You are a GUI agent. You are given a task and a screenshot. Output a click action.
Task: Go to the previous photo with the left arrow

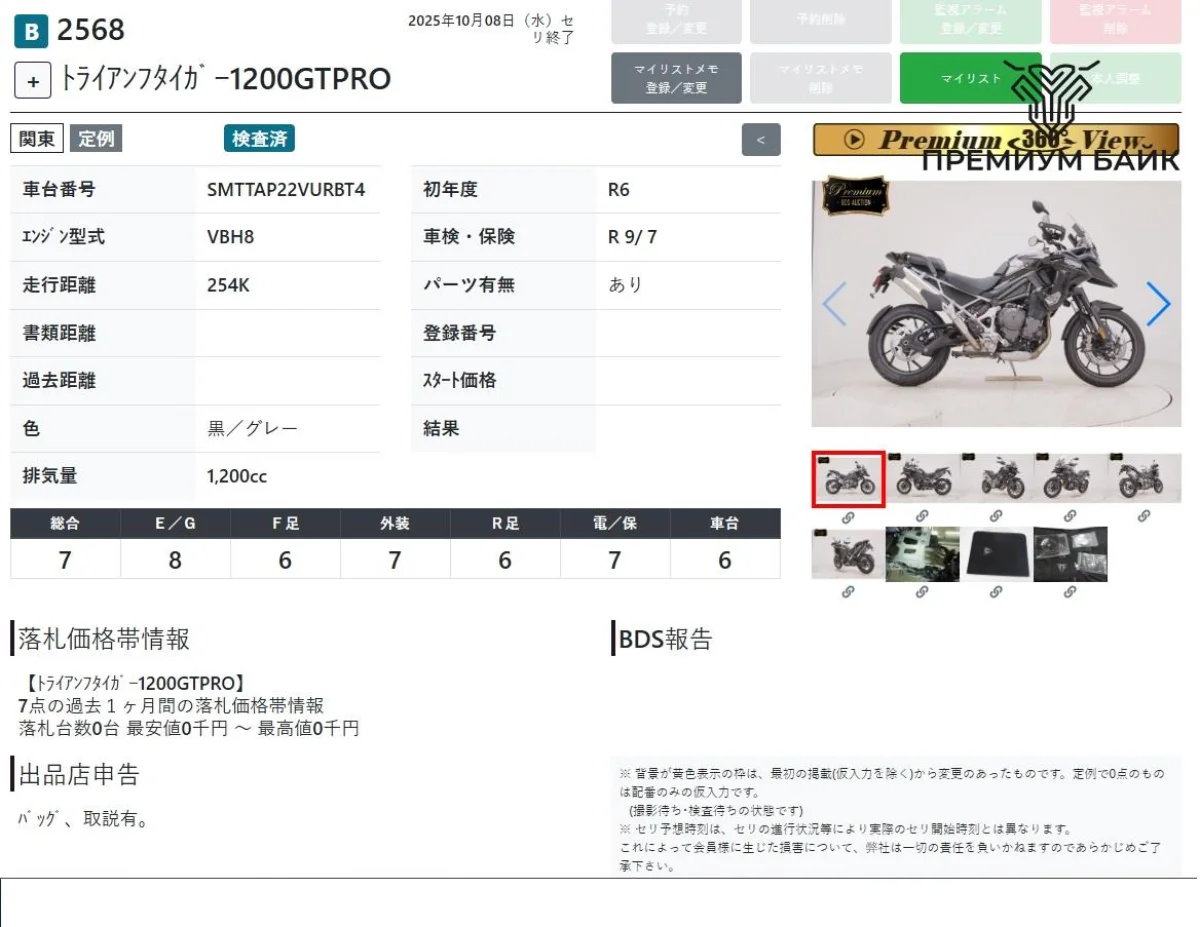[x=834, y=304]
